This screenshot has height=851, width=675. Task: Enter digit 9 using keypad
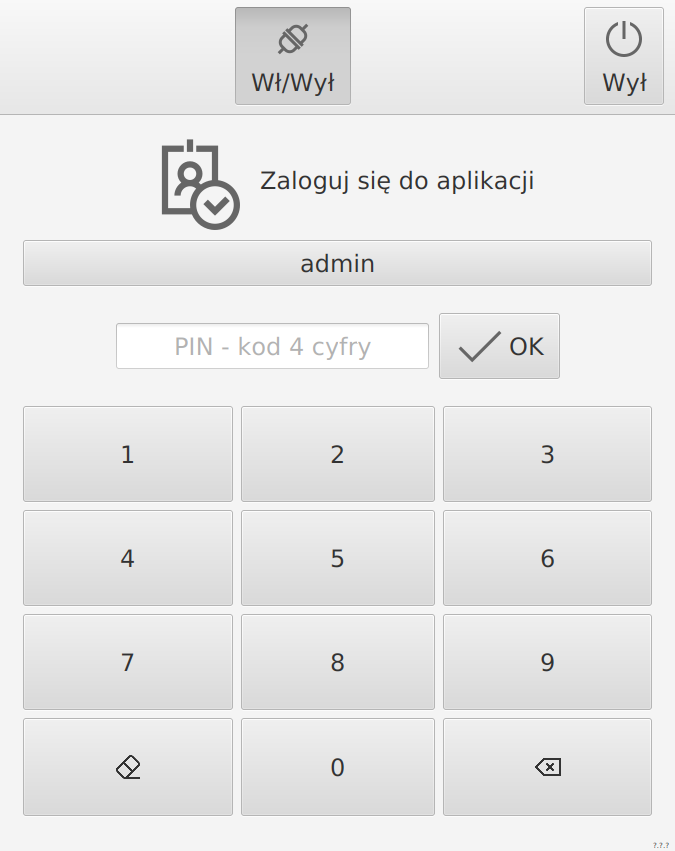point(547,662)
